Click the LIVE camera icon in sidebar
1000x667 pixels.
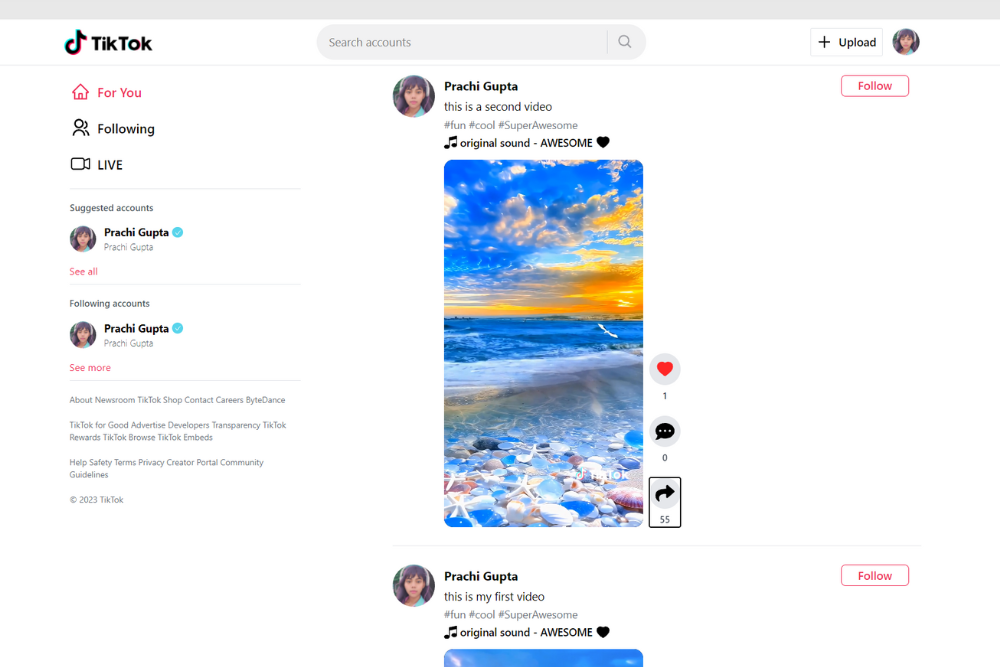81,164
